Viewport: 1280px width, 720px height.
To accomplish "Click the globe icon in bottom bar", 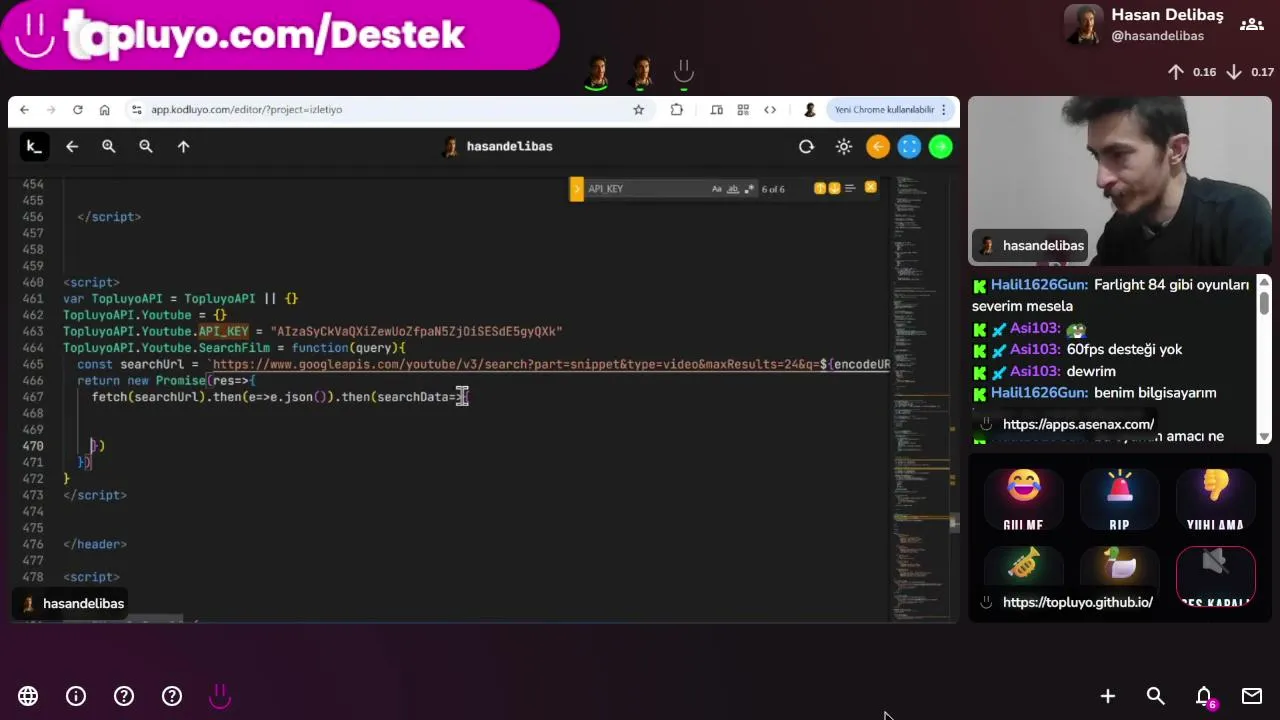I will tap(28, 696).
